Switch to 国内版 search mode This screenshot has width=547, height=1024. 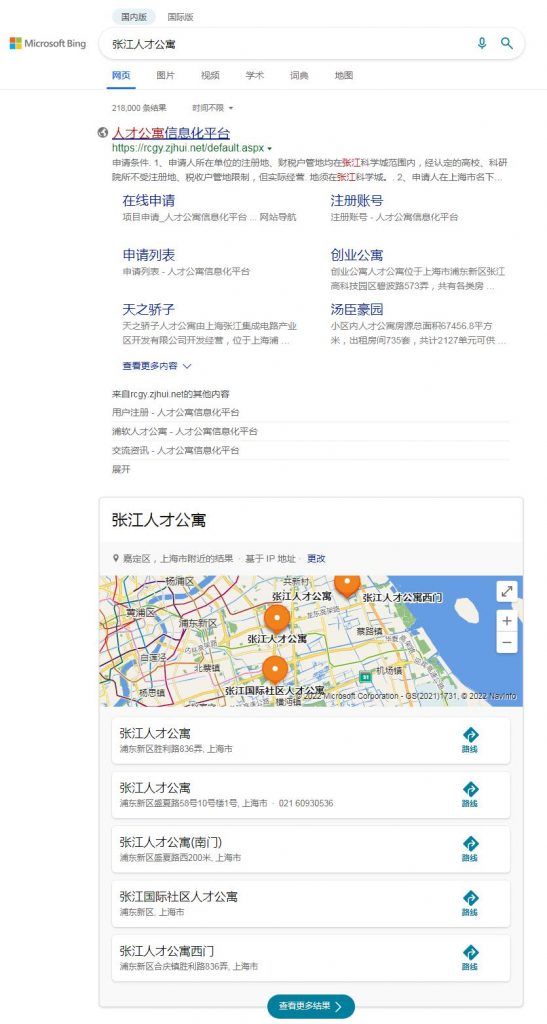134,17
